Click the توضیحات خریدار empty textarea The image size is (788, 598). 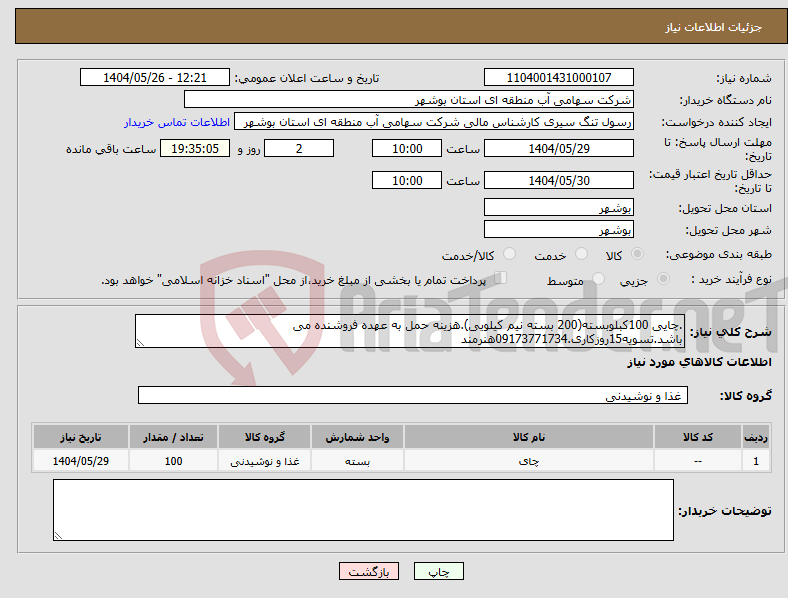(363, 510)
